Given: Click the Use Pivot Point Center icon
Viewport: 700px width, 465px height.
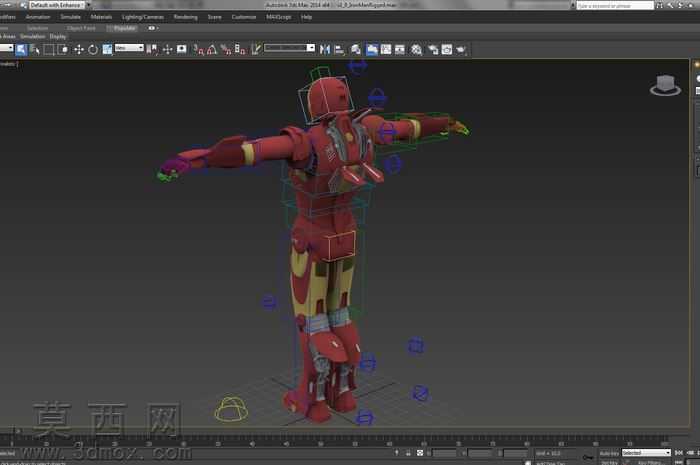Looking at the screenshot, I should pos(152,50).
